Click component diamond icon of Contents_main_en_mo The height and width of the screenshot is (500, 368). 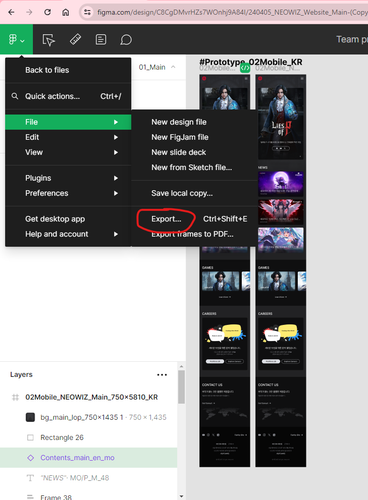(x=30, y=458)
